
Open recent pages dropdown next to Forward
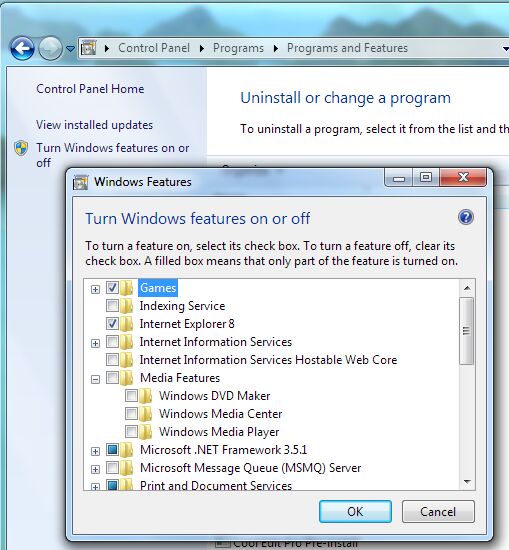(x=71, y=48)
